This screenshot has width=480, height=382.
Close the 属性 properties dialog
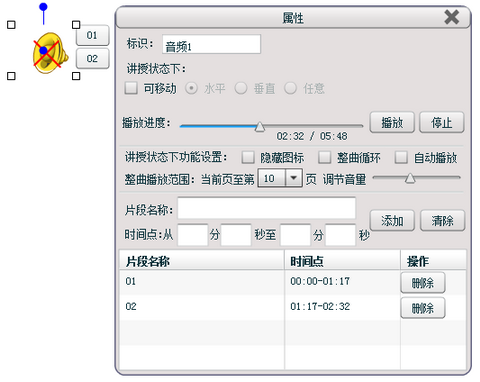(452, 17)
